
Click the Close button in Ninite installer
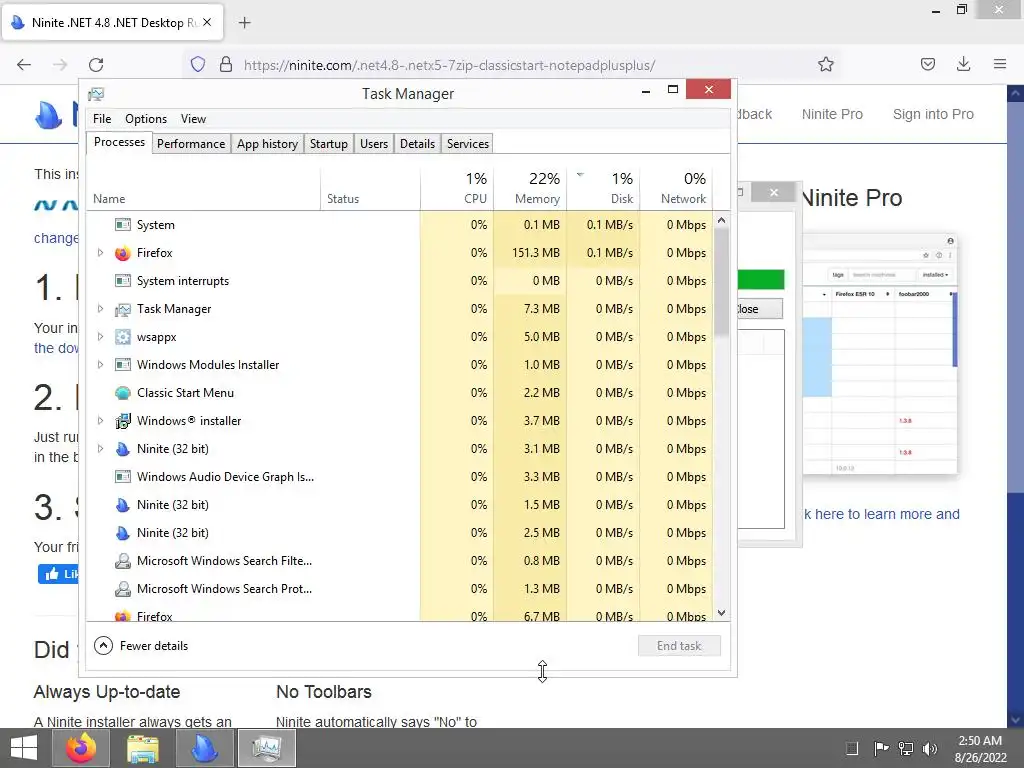click(x=760, y=309)
